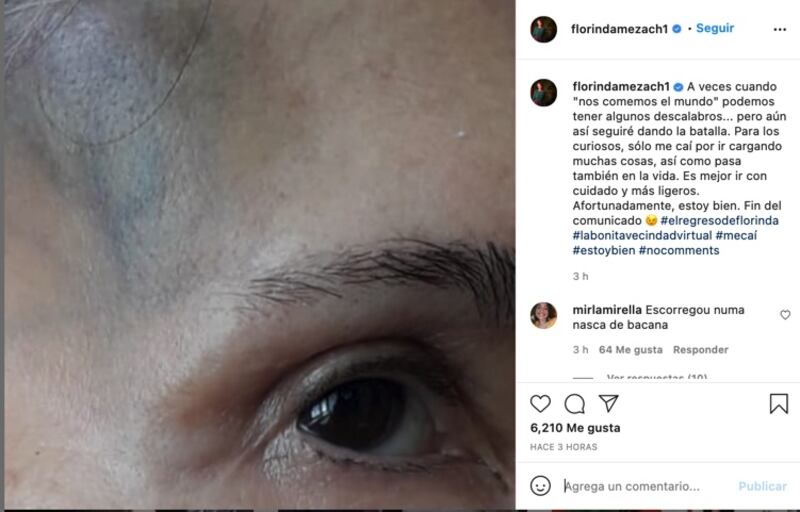Expand Ver respuestas (10) replies
The height and width of the screenshot is (512, 800).
(657, 378)
